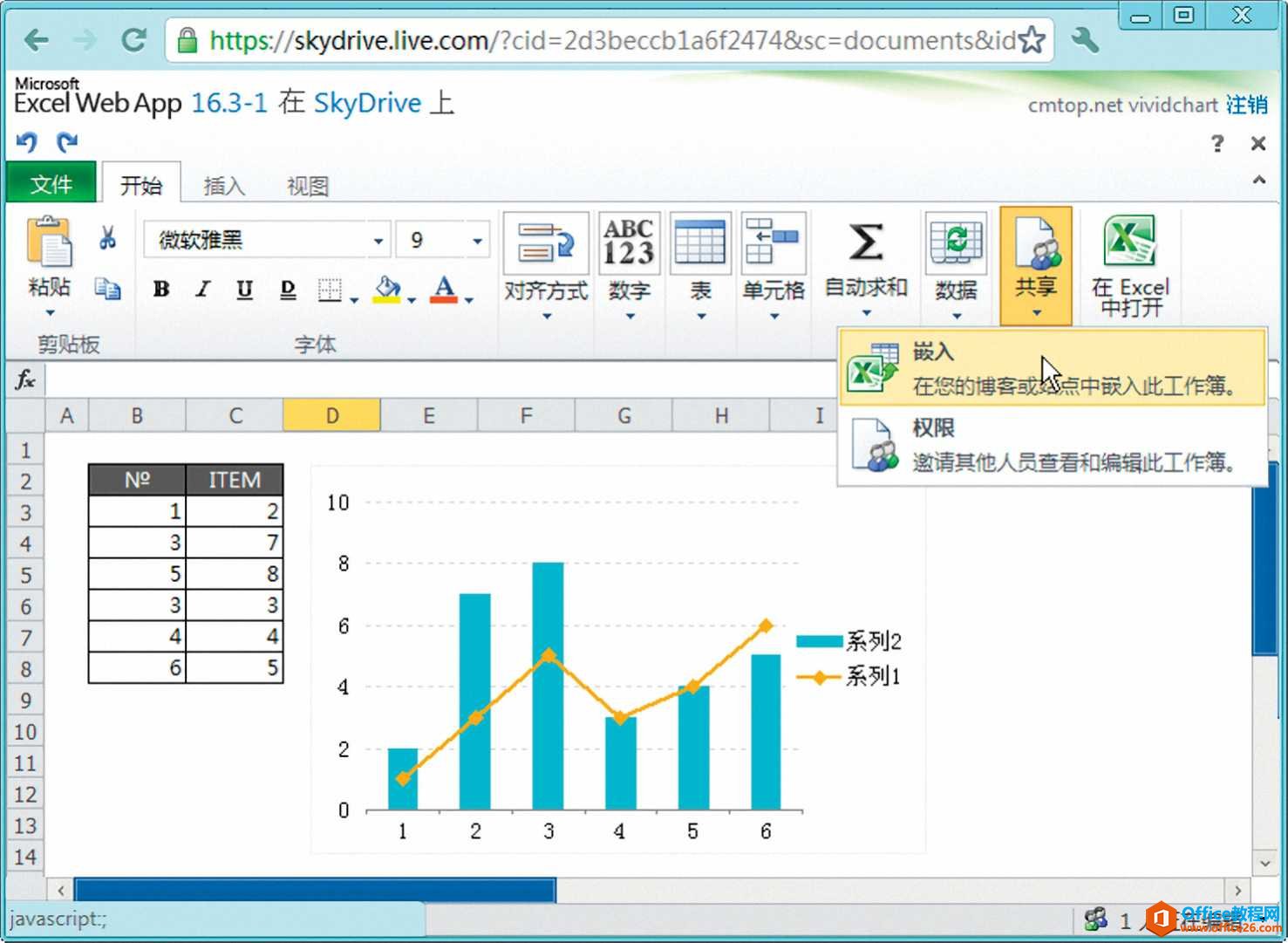The height and width of the screenshot is (943, 1288).
Task: Open the 文件 file tab
Action: click(x=51, y=184)
